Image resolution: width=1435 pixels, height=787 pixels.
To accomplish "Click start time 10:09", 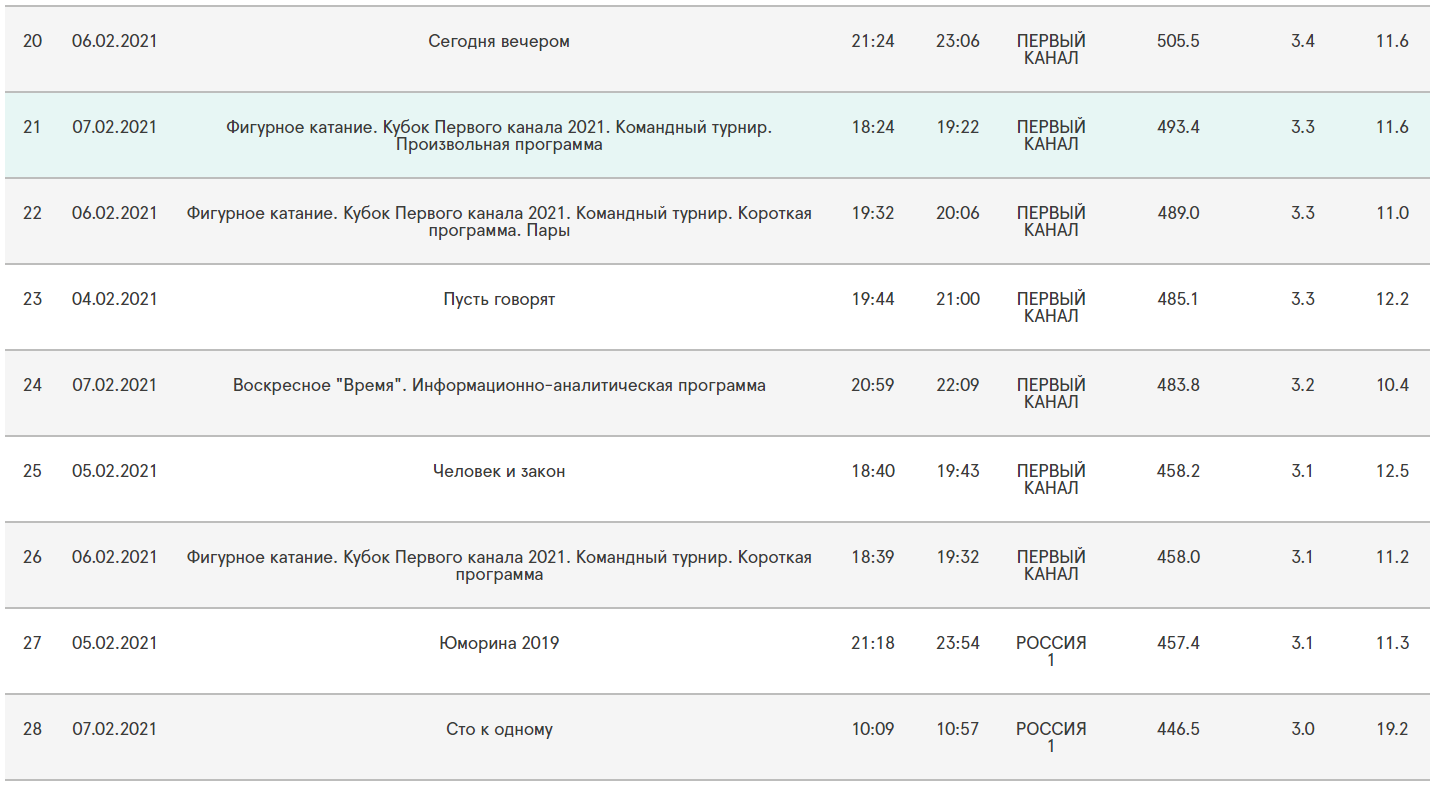I will pos(873,729).
